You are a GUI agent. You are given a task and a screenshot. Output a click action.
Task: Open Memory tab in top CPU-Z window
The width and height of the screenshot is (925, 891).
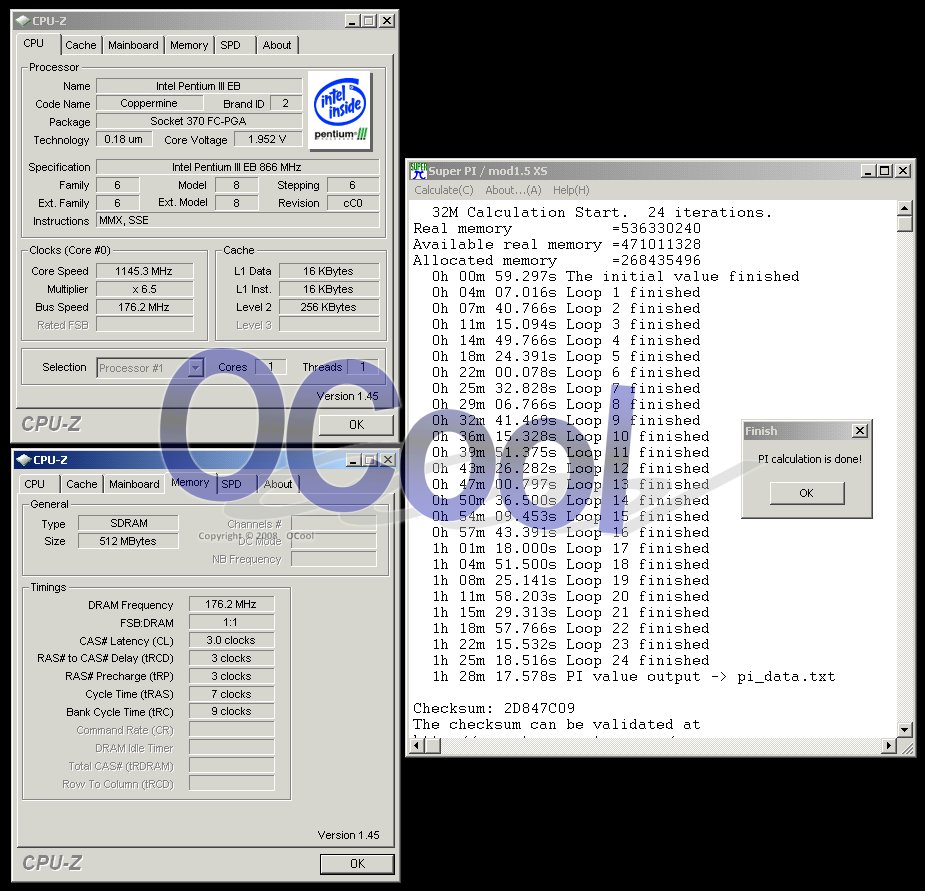[189, 45]
